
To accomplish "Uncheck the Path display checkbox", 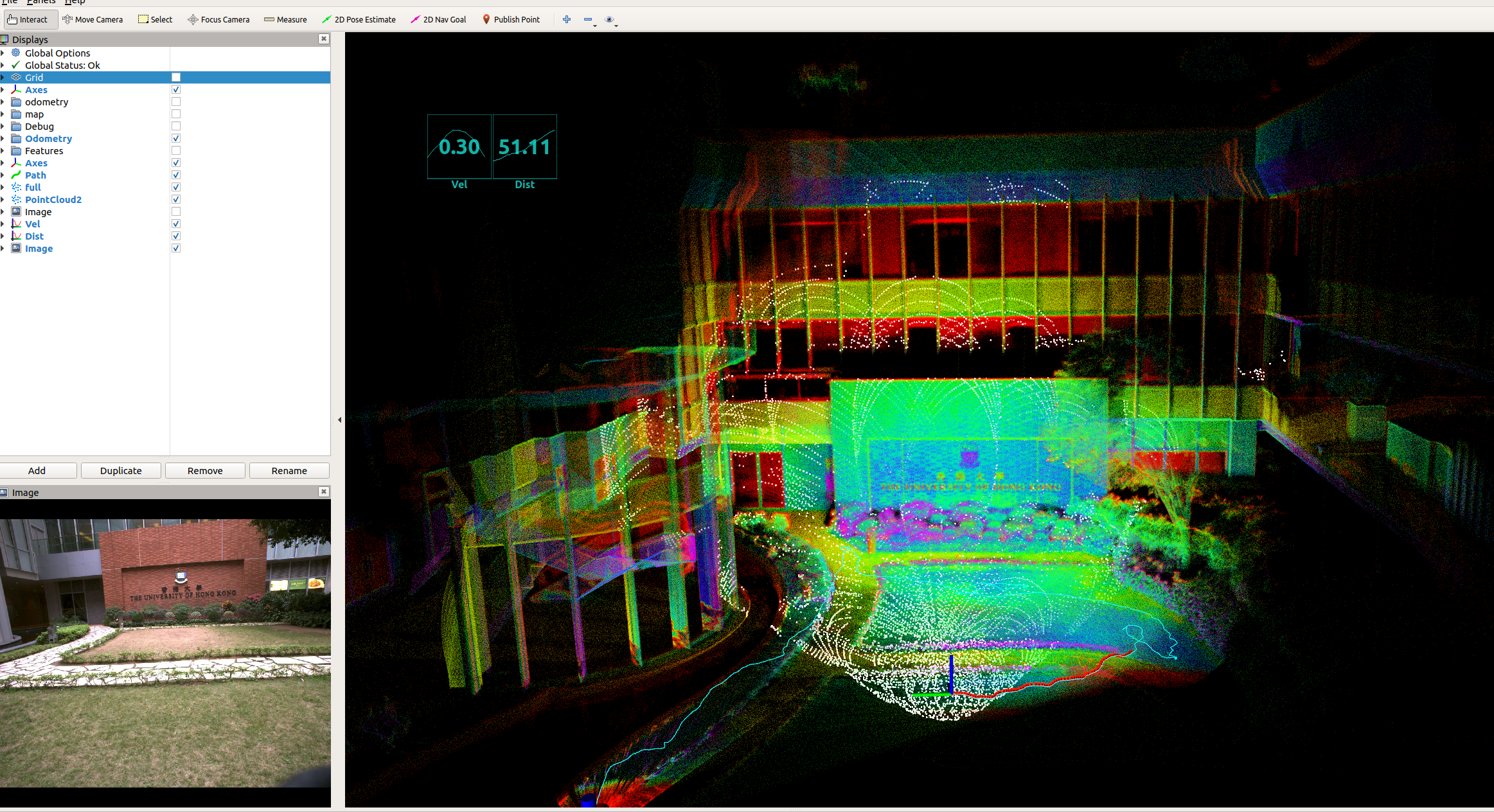I will (176, 175).
